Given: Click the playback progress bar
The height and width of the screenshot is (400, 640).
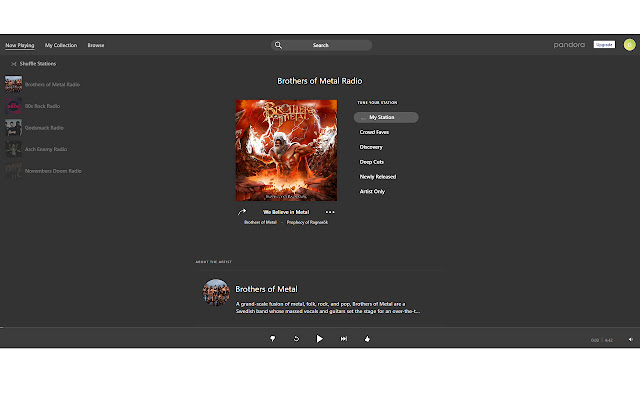Looking at the screenshot, I should pos(320,327).
